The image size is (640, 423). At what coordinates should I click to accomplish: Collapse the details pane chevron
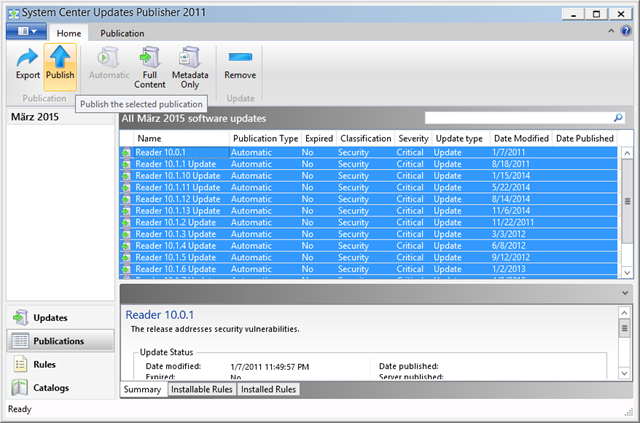click(625, 293)
